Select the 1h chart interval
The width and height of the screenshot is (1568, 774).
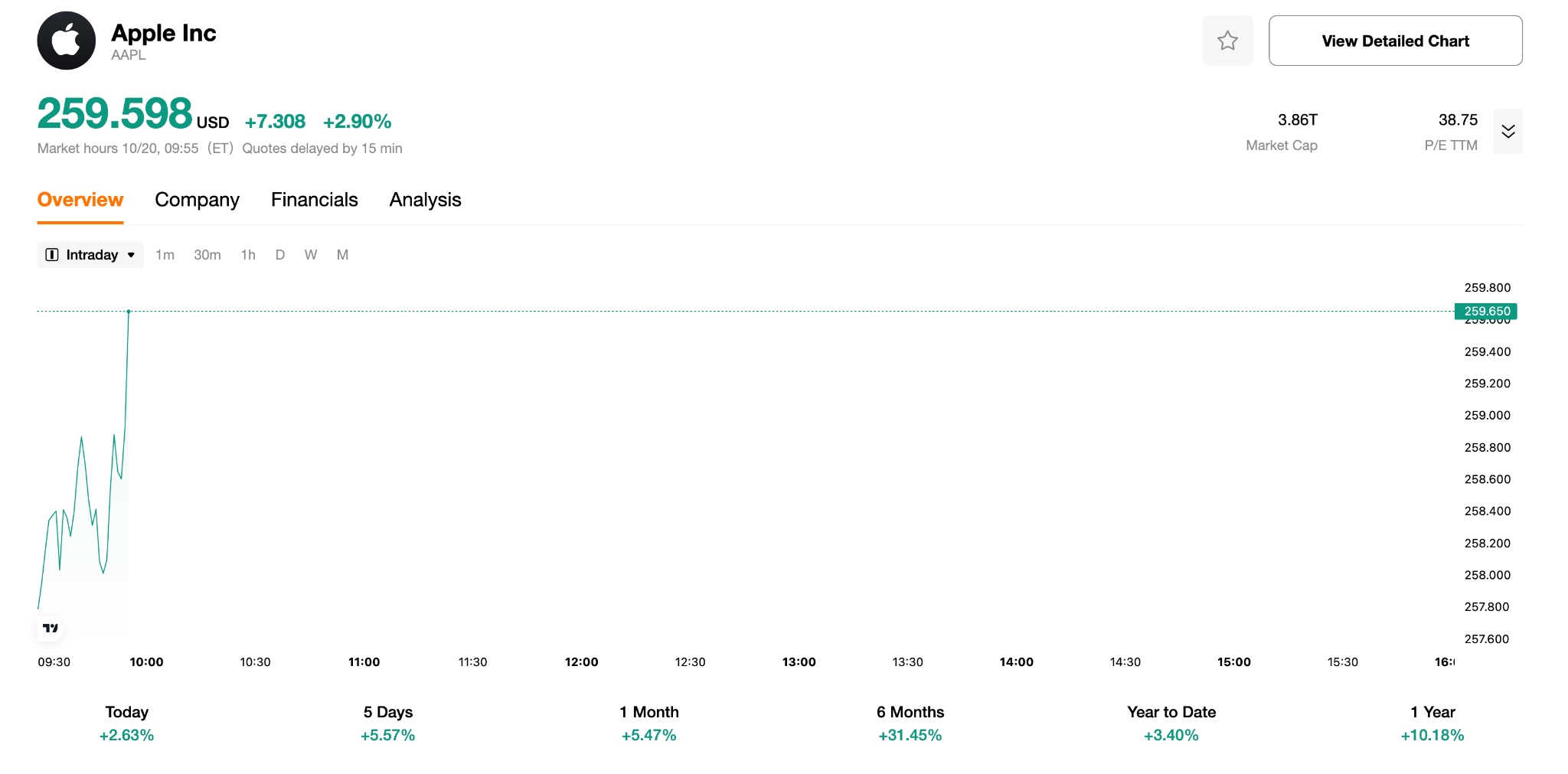click(248, 255)
